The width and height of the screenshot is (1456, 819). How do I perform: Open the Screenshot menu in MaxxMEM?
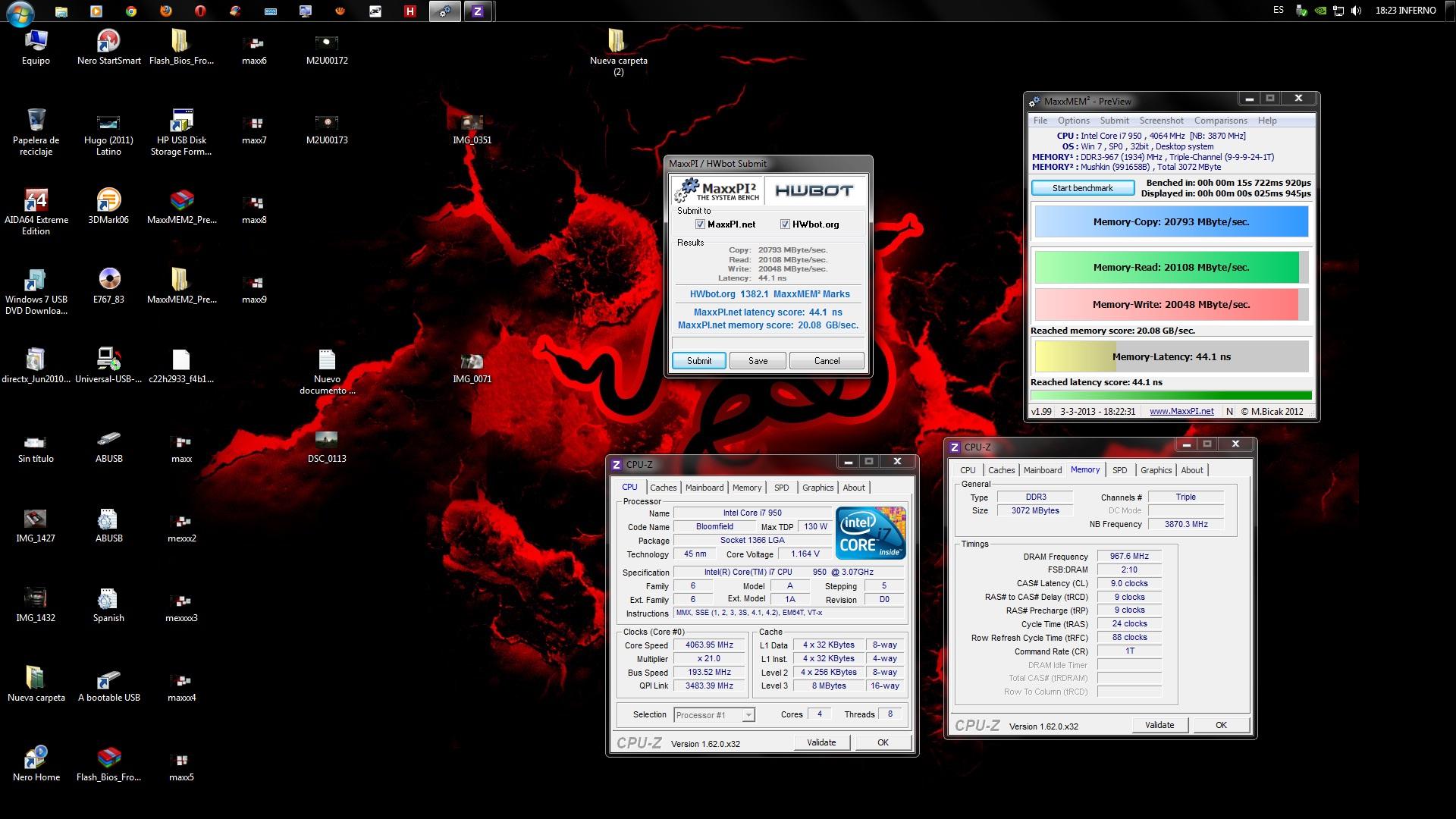pos(1161,121)
